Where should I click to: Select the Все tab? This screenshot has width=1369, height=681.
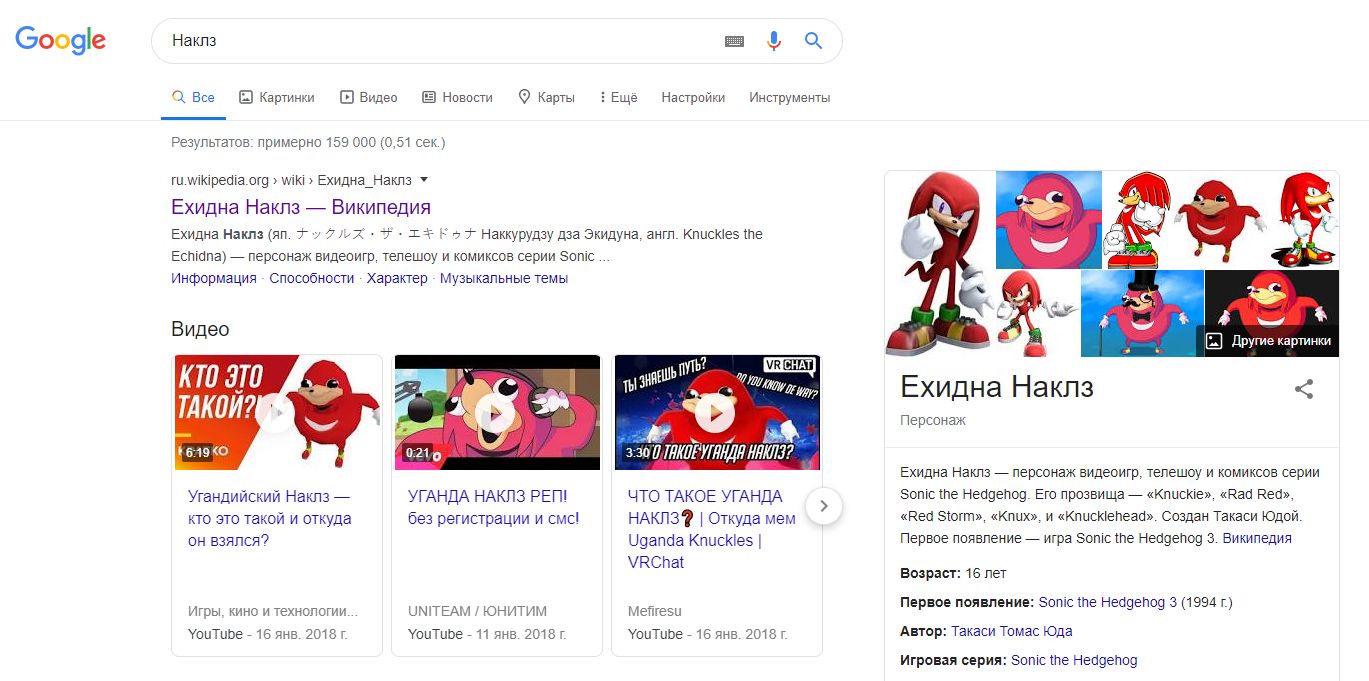click(193, 97)
